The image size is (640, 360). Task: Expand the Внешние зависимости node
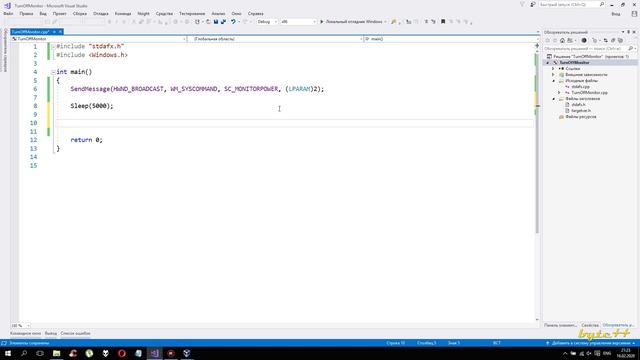[553, 75]
